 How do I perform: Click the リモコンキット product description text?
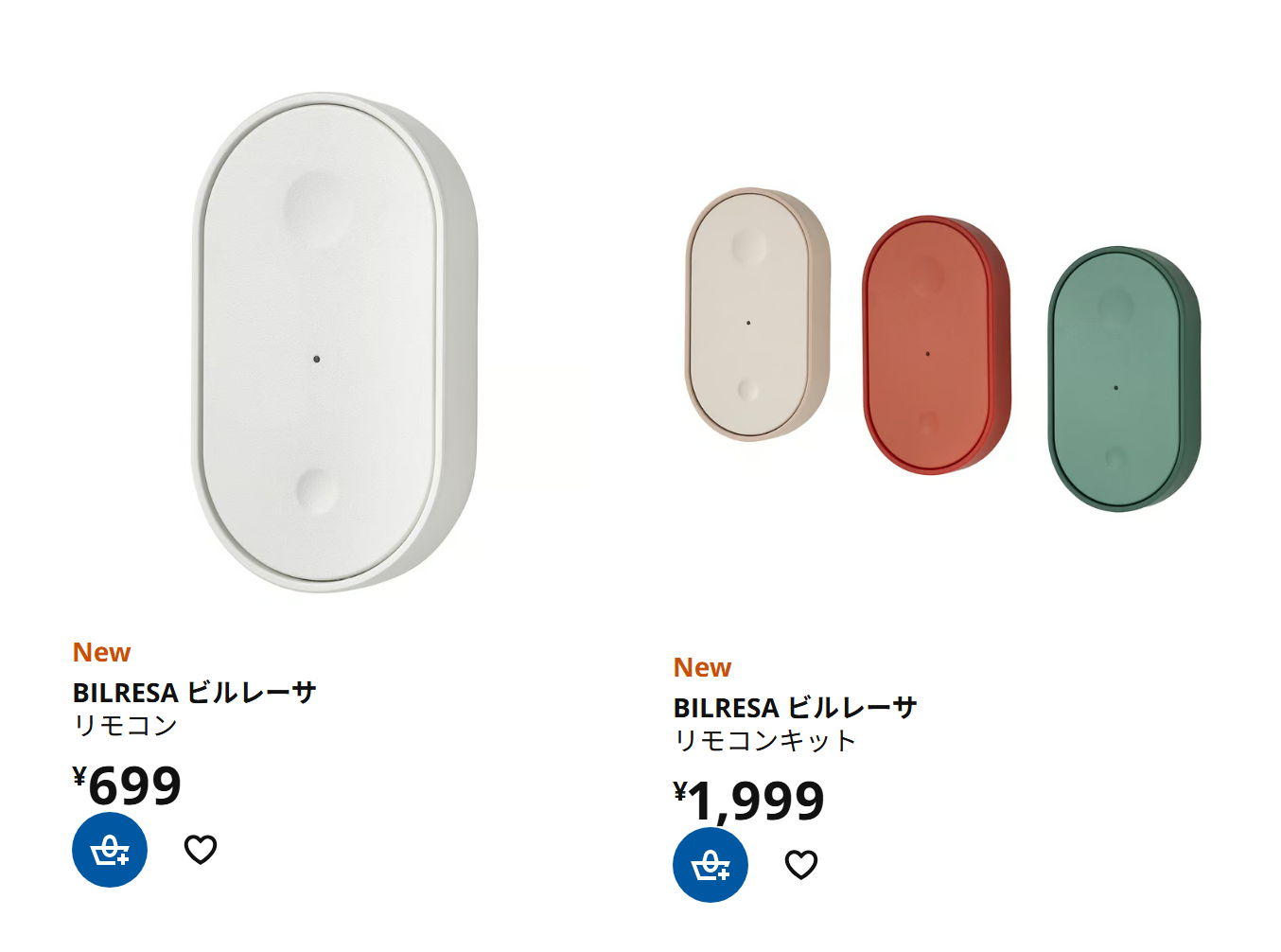point(764,741)
